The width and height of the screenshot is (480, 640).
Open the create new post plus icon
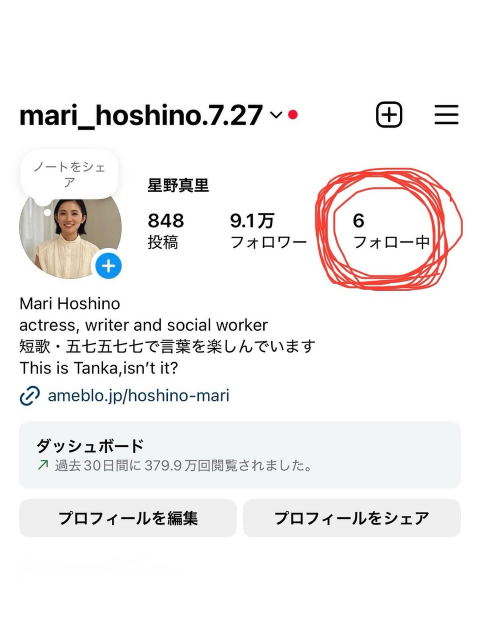[389, 115]
